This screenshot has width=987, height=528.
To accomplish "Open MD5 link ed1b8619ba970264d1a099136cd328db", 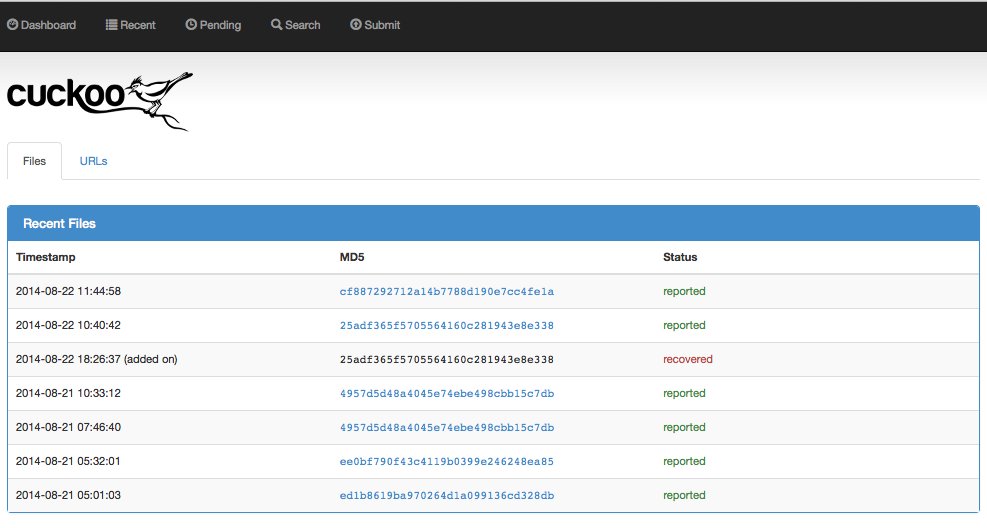I will coord(447,495).
